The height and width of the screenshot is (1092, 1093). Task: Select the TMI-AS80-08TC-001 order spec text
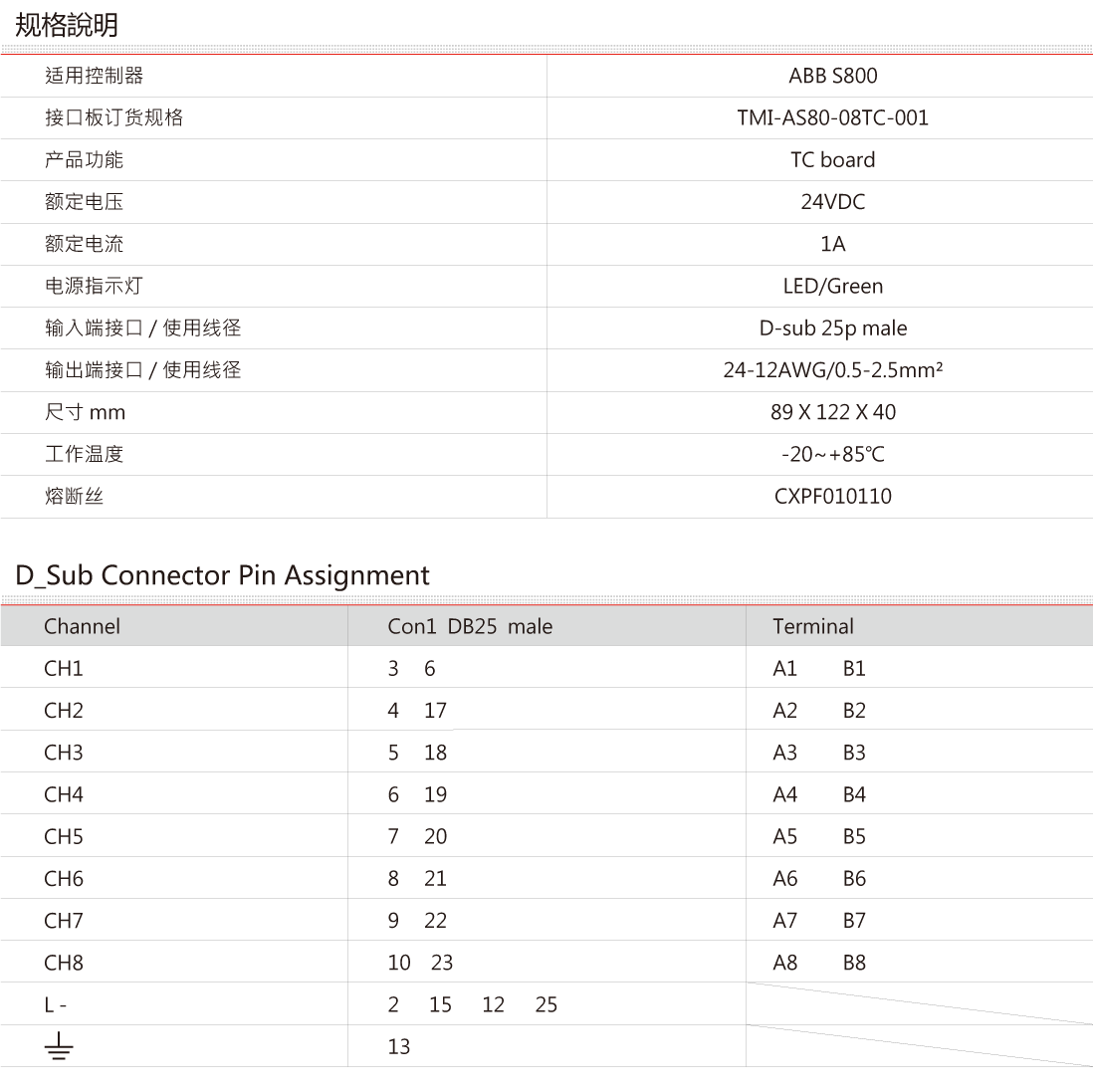pos(832,117)
